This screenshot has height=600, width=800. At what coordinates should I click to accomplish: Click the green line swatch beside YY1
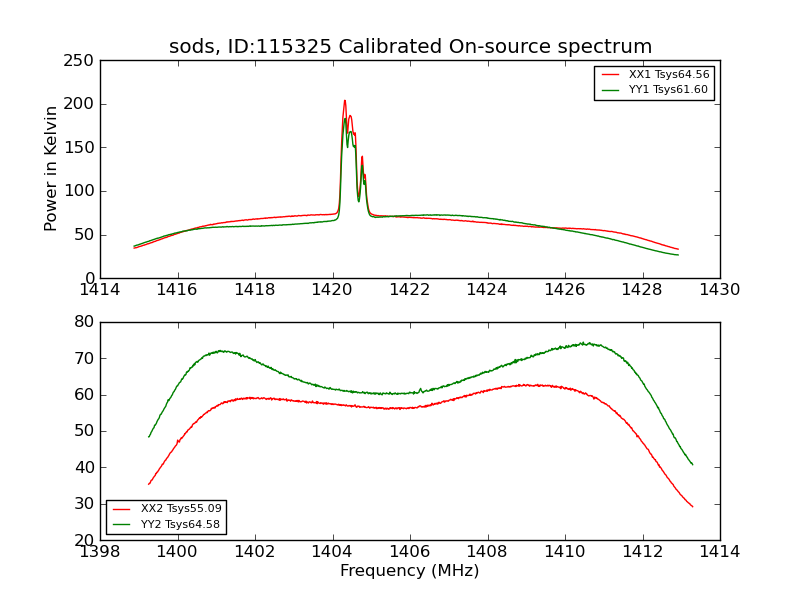pyautogui.click(x=610, y=90)
